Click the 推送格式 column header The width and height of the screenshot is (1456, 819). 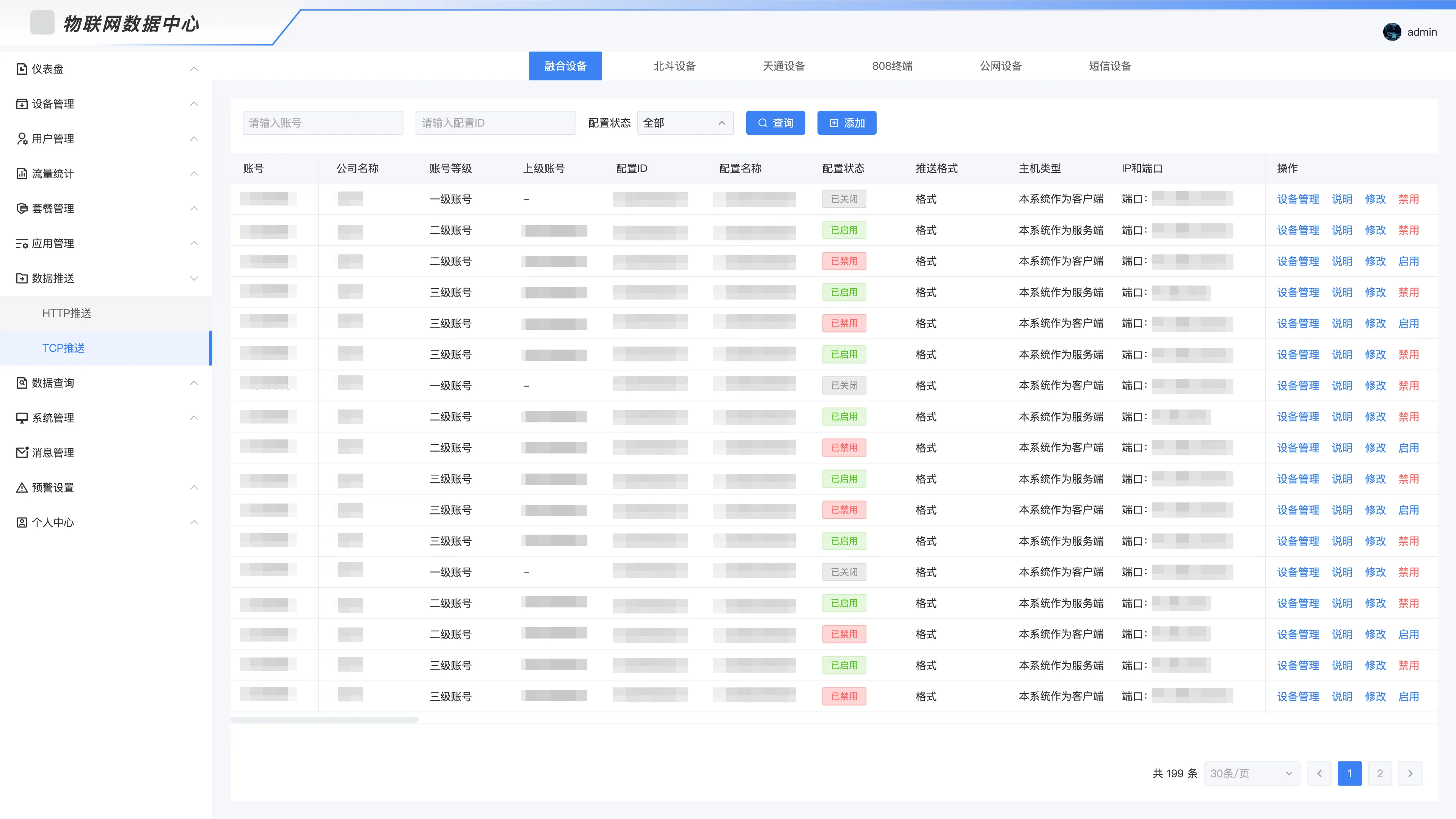point(937,168)
